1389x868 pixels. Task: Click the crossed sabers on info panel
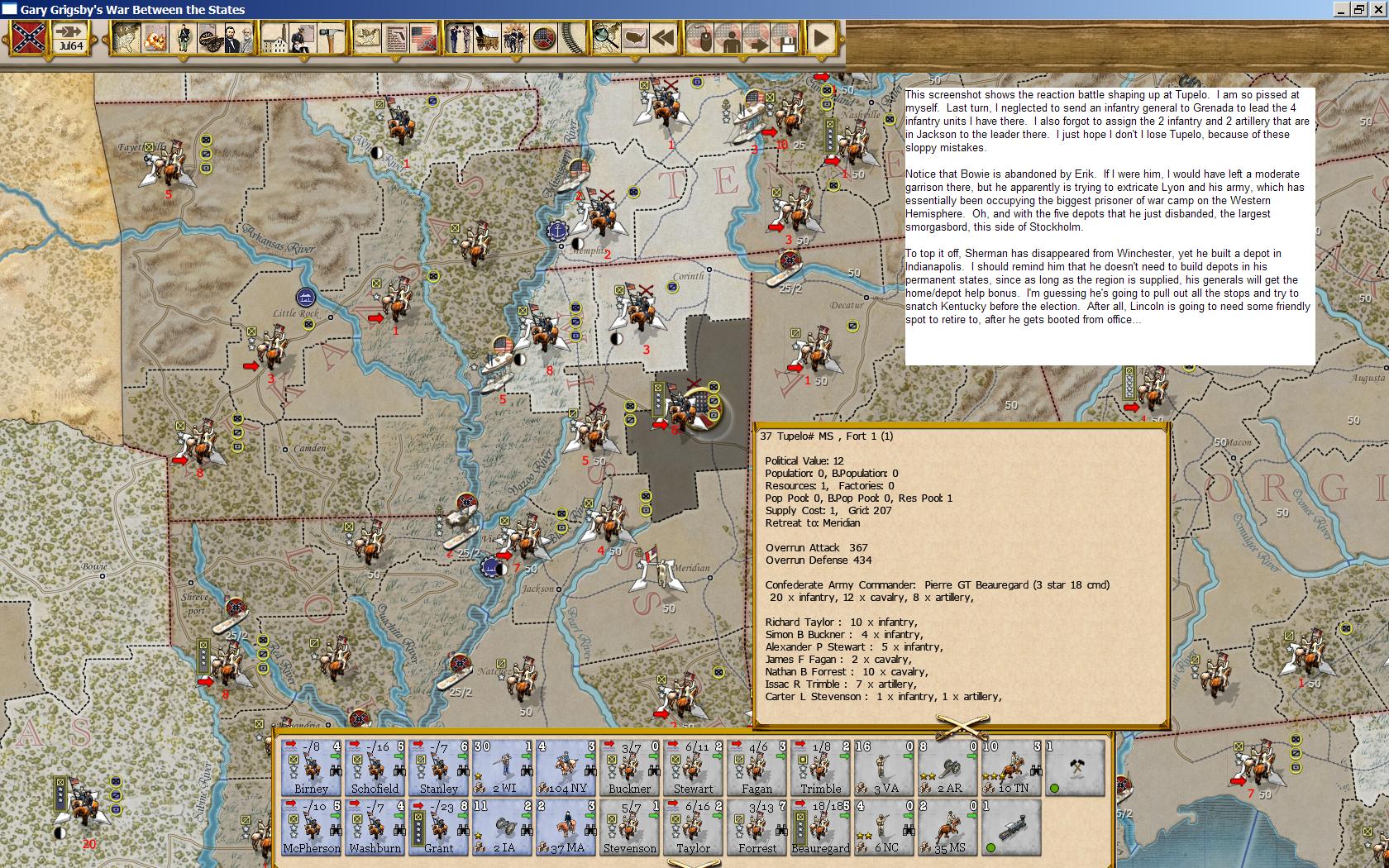click(x=962, y=727)
